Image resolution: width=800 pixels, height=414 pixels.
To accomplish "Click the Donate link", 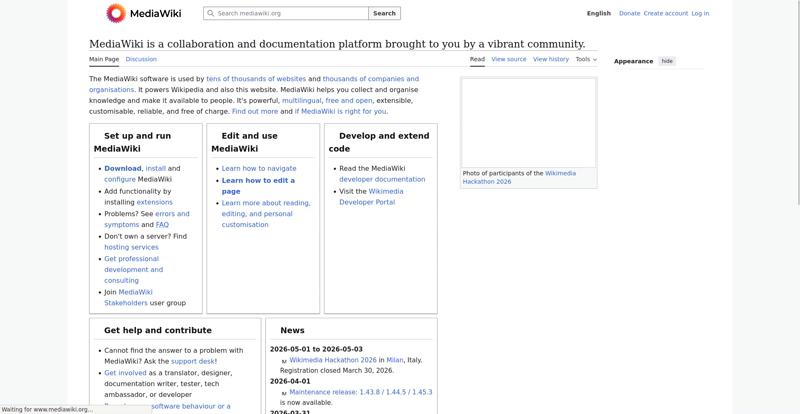I will tap(630, 13).
